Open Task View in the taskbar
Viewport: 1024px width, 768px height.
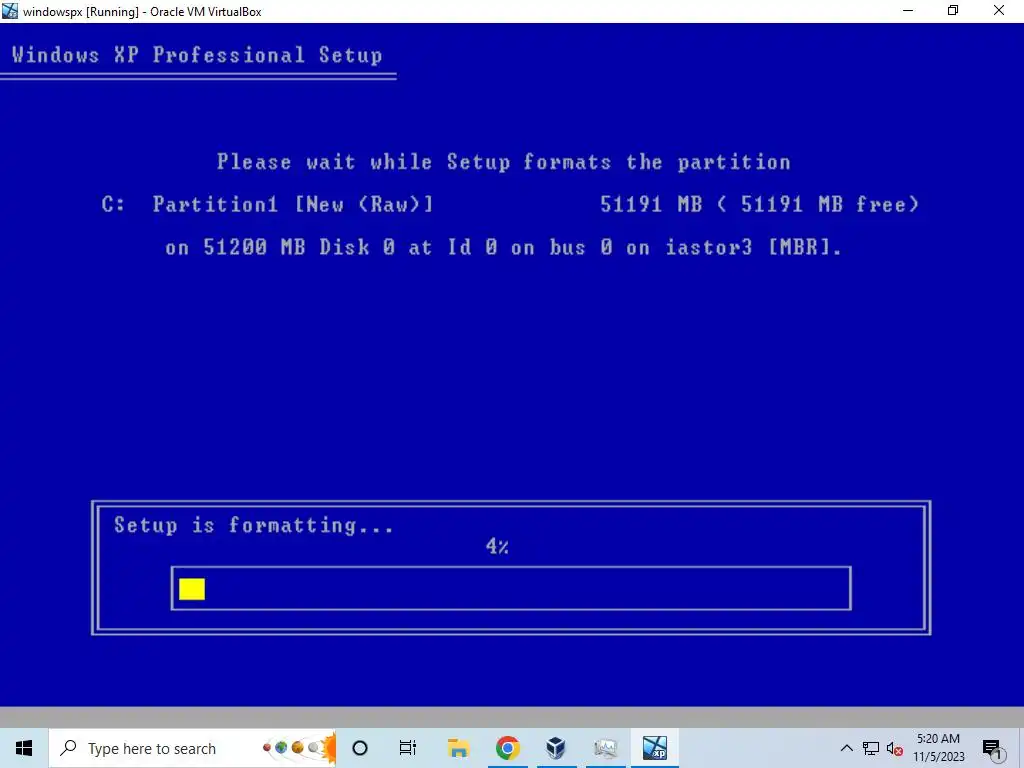[408, 748]
